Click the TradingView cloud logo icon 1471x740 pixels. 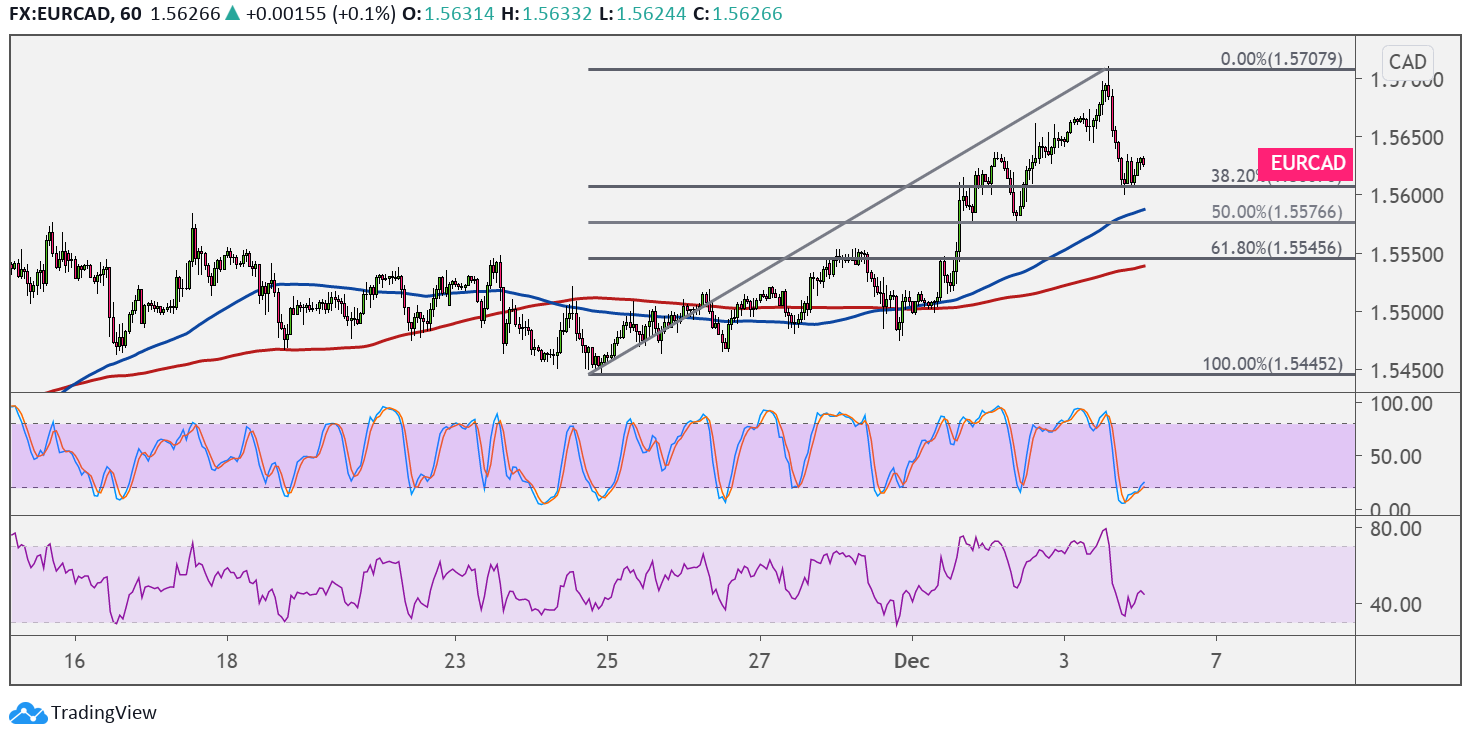[x=27, y=713]
